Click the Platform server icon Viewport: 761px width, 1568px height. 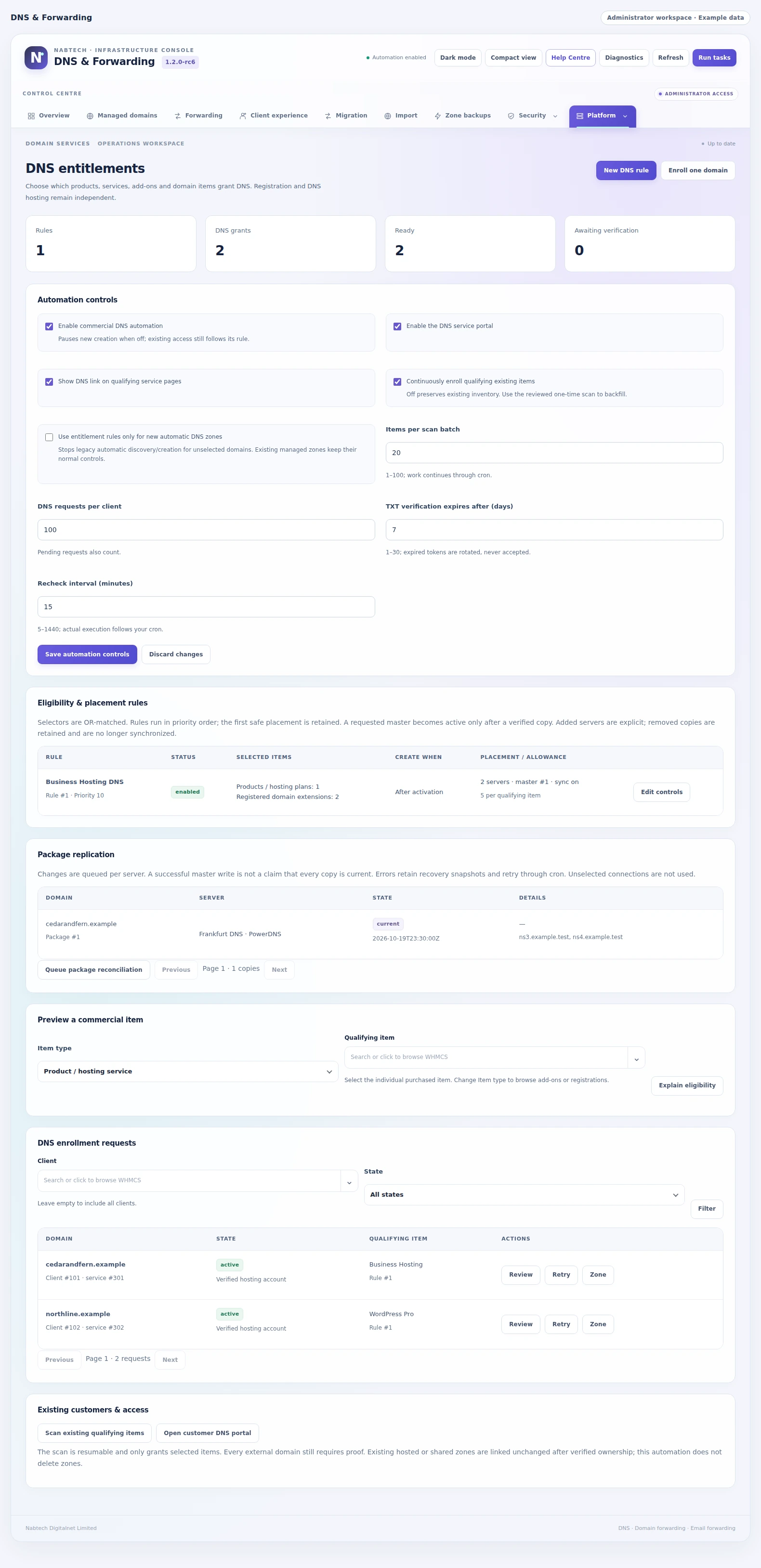(580, 116)
